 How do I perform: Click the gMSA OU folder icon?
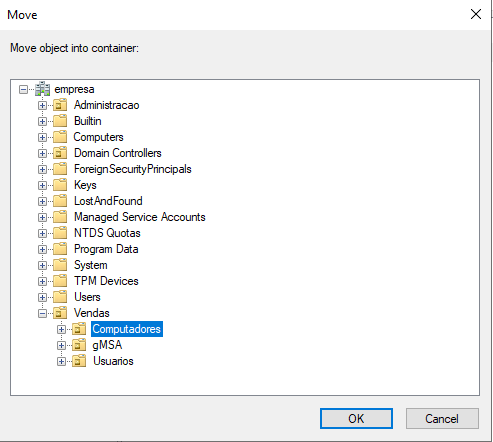click(x=79, y=345)
